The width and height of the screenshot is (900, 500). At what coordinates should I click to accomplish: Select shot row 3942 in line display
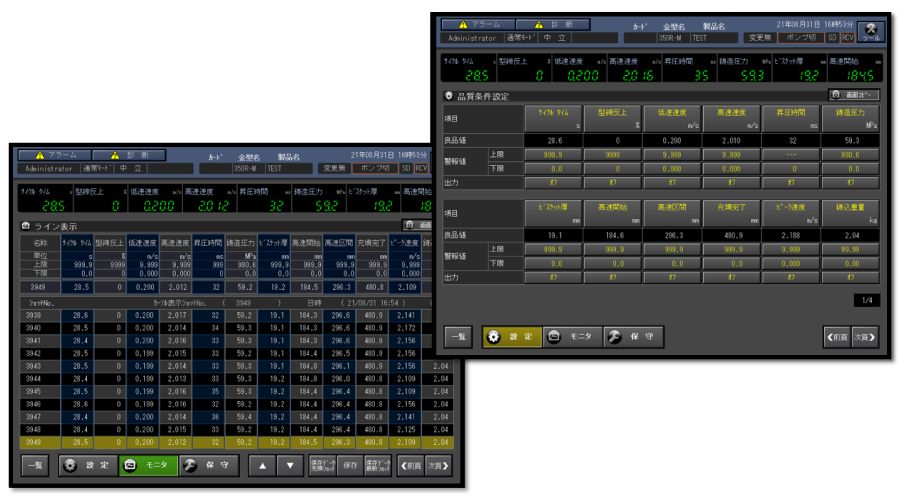[x=236, y=353]
